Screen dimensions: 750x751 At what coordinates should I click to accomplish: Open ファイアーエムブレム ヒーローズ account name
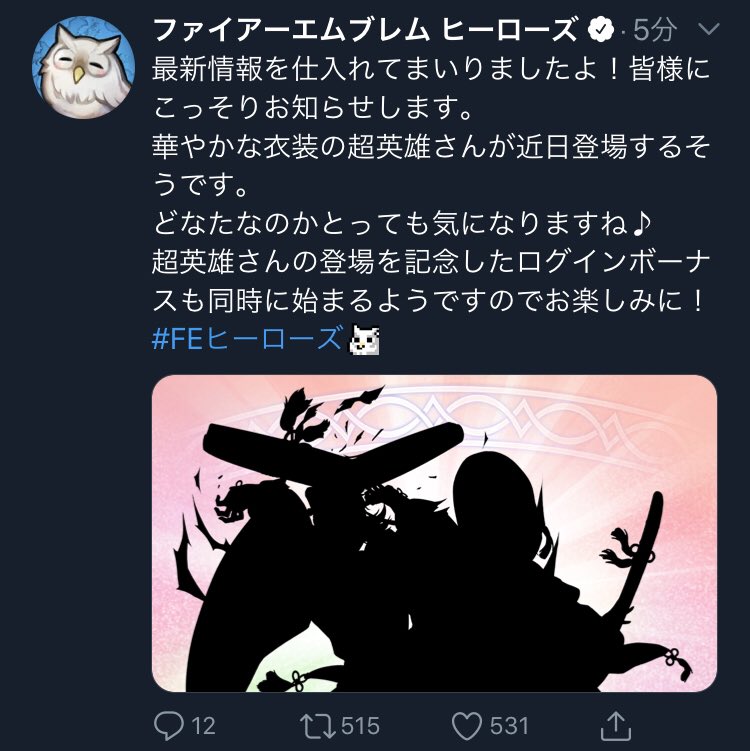[x=365, y=30]
